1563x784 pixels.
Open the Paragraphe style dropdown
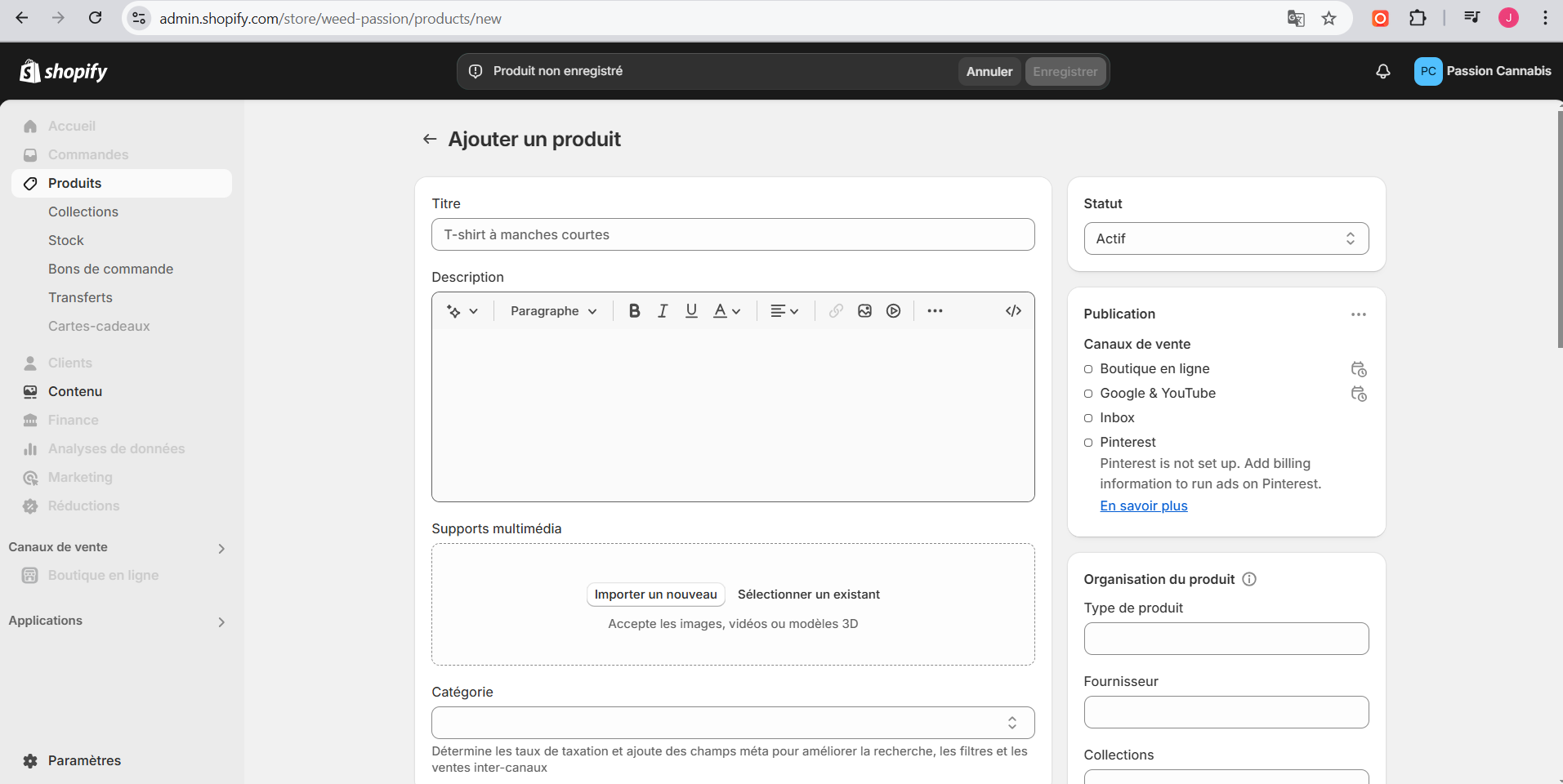pyautogui.click(x=553, y=311)
